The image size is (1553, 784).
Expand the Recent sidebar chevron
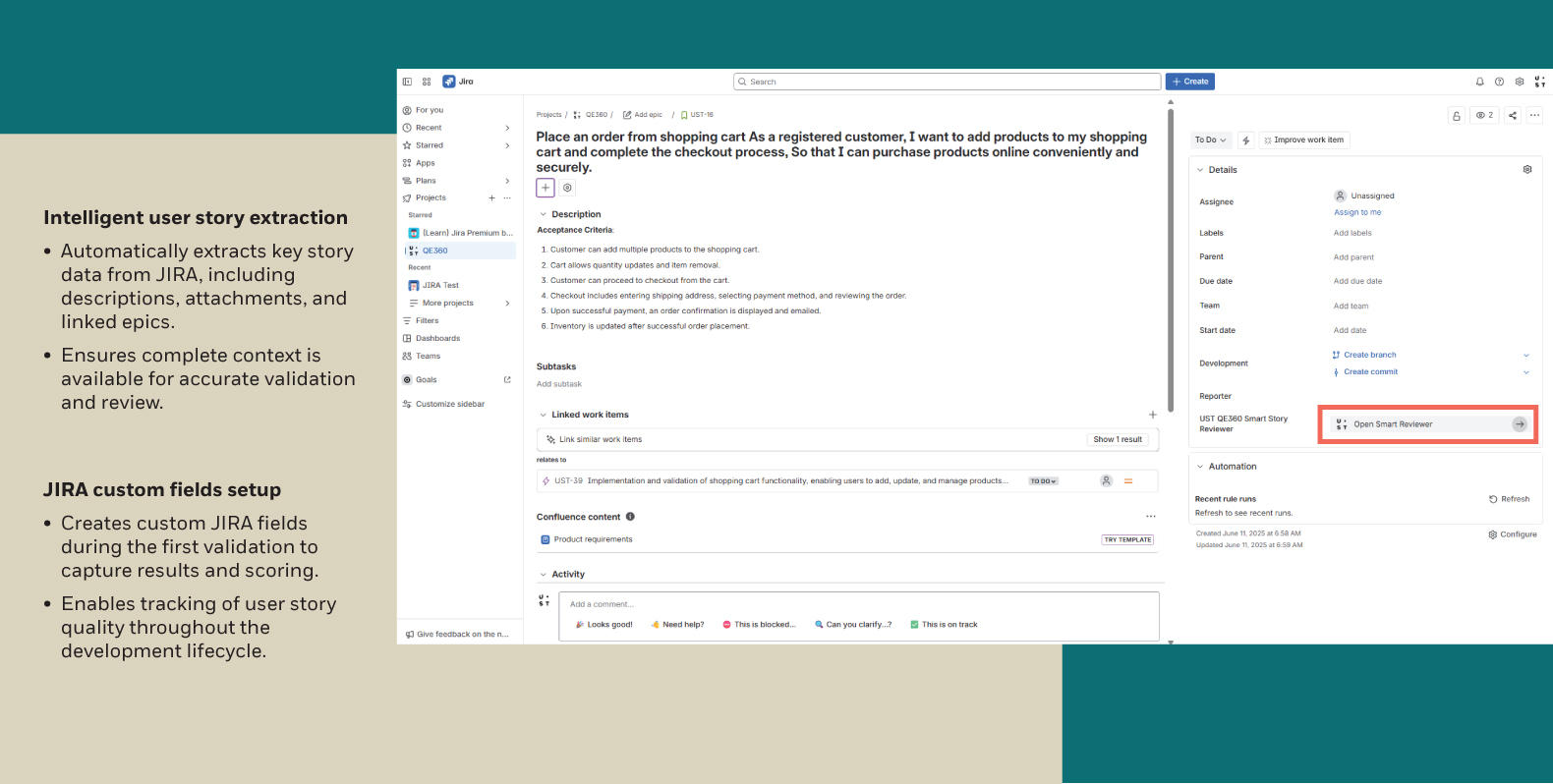[507, 128]
